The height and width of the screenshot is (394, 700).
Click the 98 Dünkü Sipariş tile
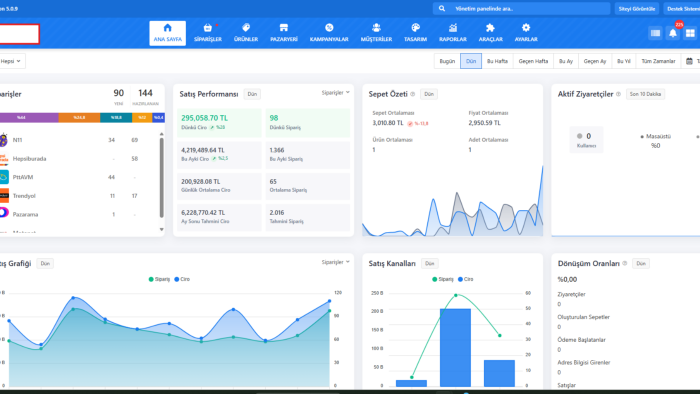point(308,123)
